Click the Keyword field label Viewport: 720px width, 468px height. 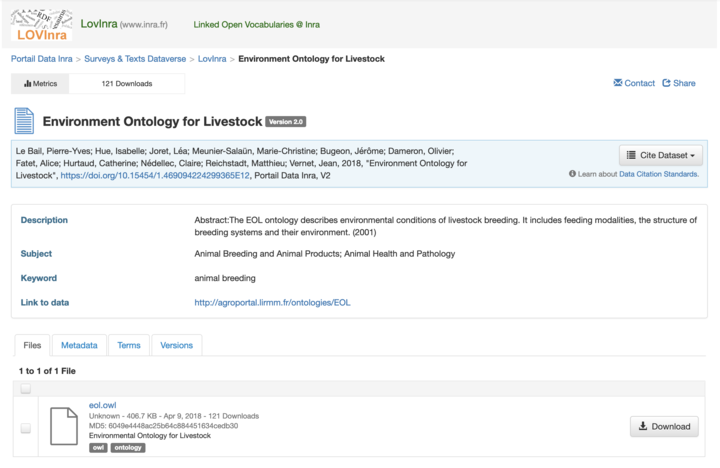39,278
